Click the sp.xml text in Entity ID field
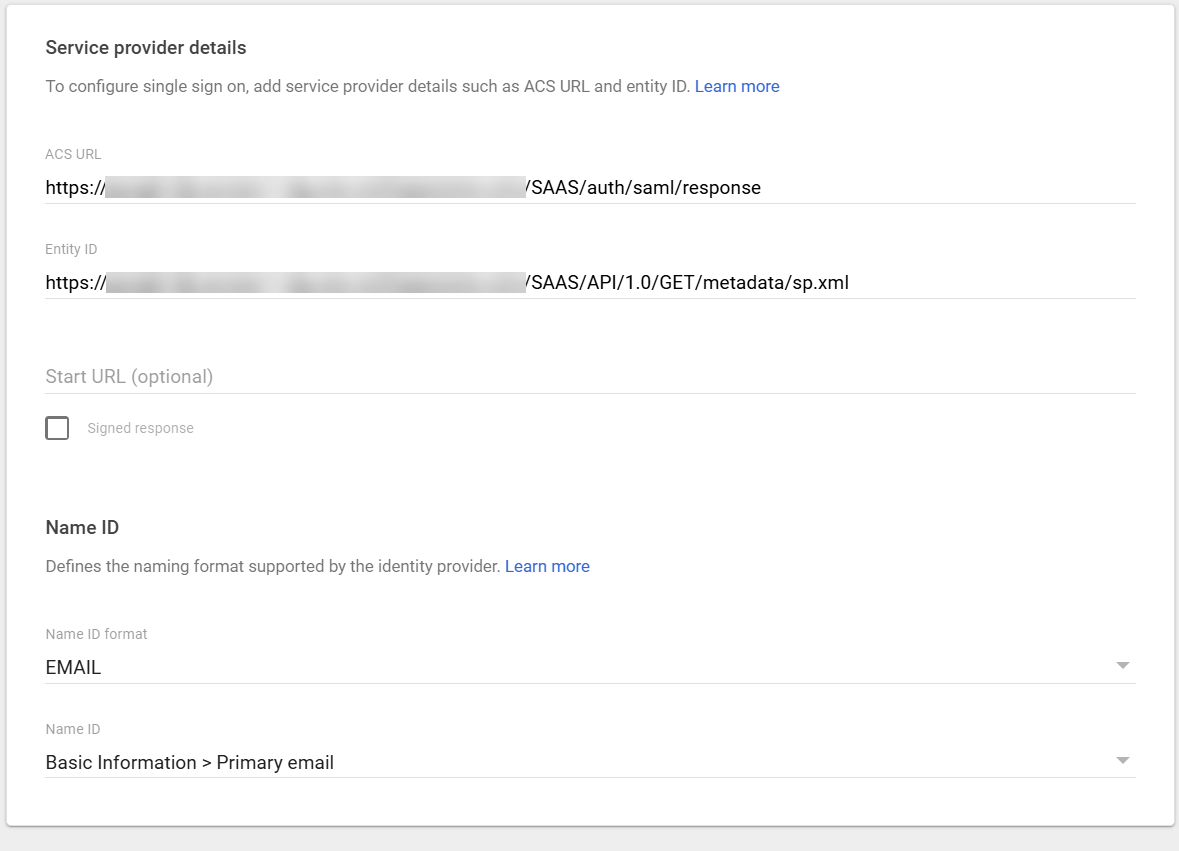The image size is (1179, 851). click(820, 283)
